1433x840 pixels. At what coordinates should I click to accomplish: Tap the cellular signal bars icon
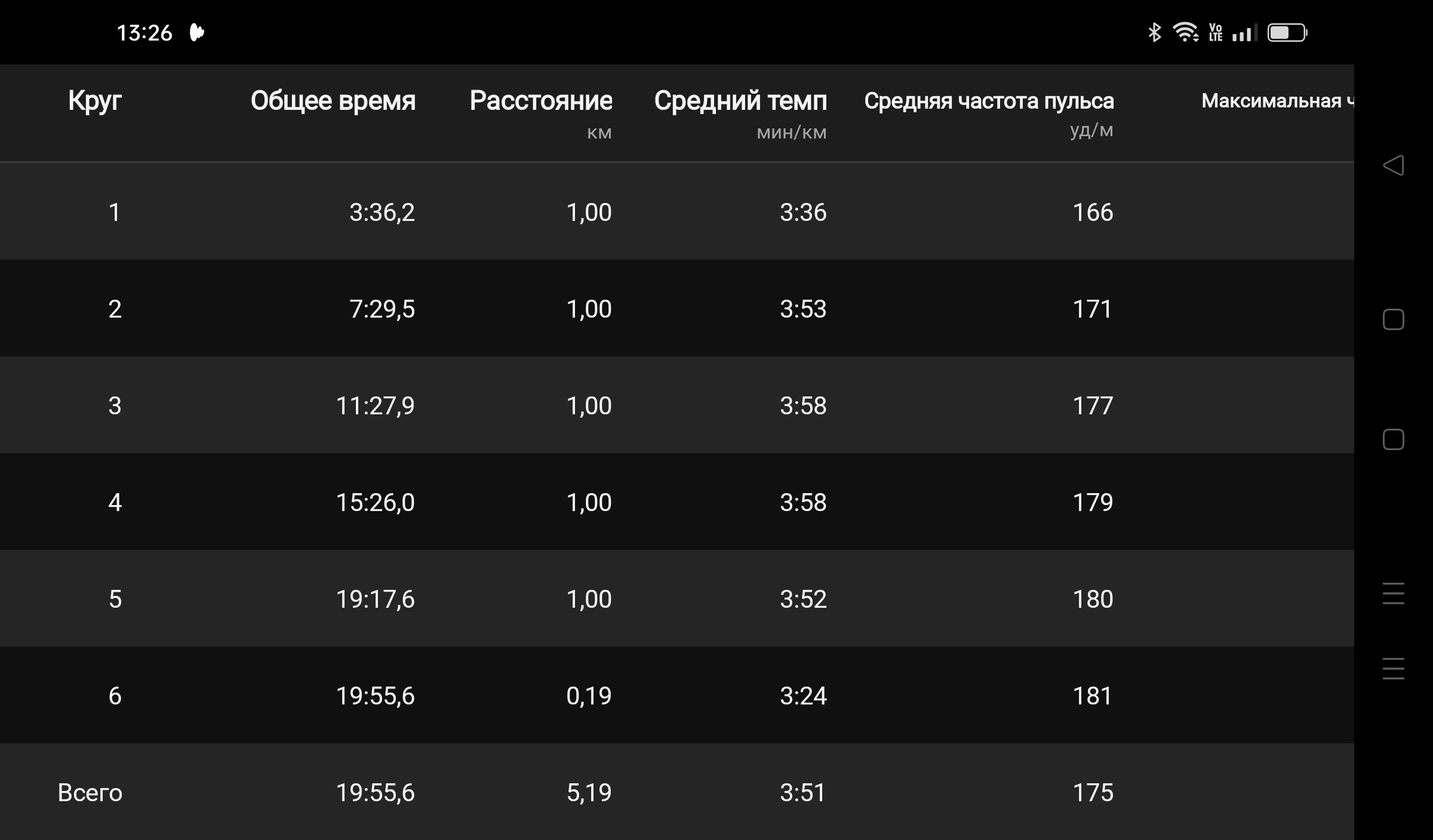click(x=1245, y=33)
